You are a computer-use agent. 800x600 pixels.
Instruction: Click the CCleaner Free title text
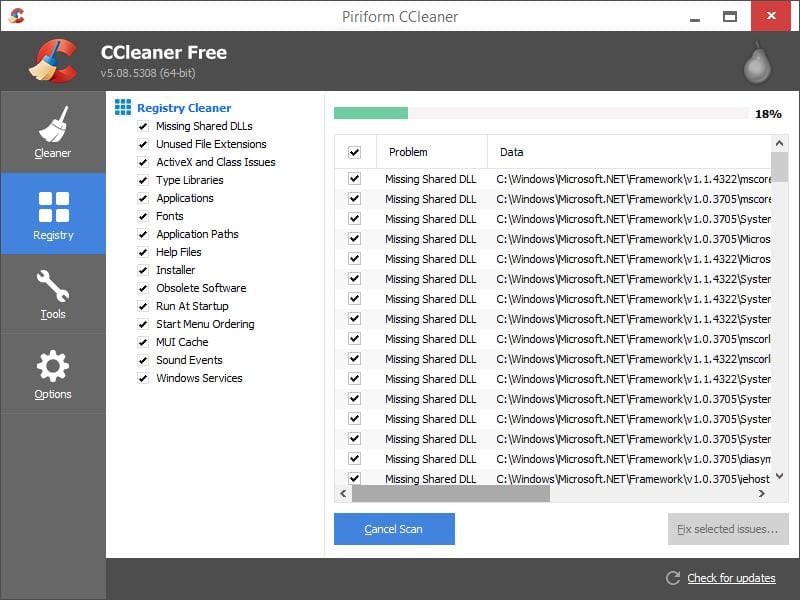164,52
